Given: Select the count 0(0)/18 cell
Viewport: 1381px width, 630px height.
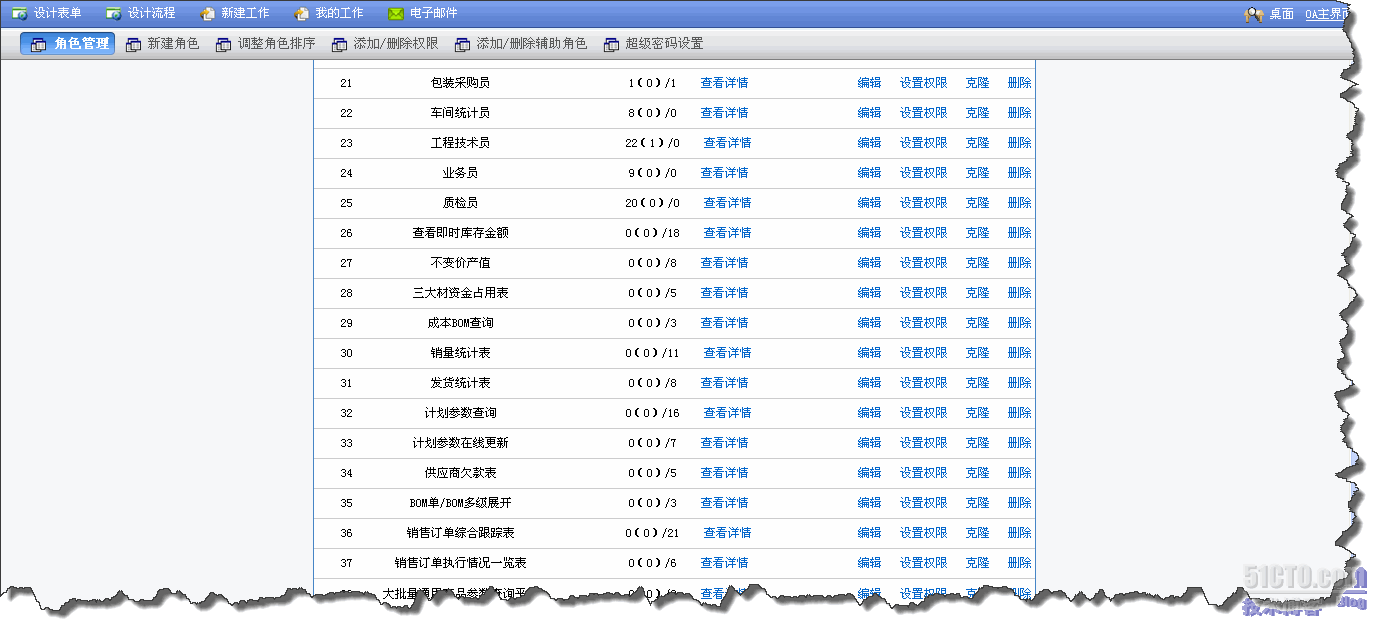Looking at the screenshot, I should [x=654, y=233].
